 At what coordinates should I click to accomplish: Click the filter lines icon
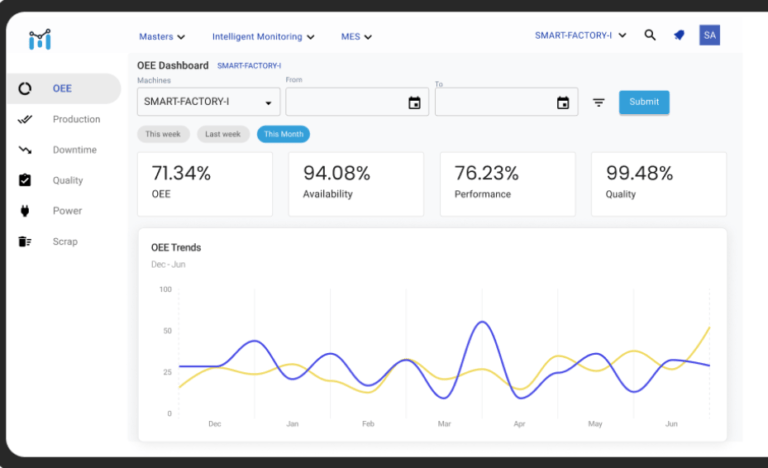point(599,102)
